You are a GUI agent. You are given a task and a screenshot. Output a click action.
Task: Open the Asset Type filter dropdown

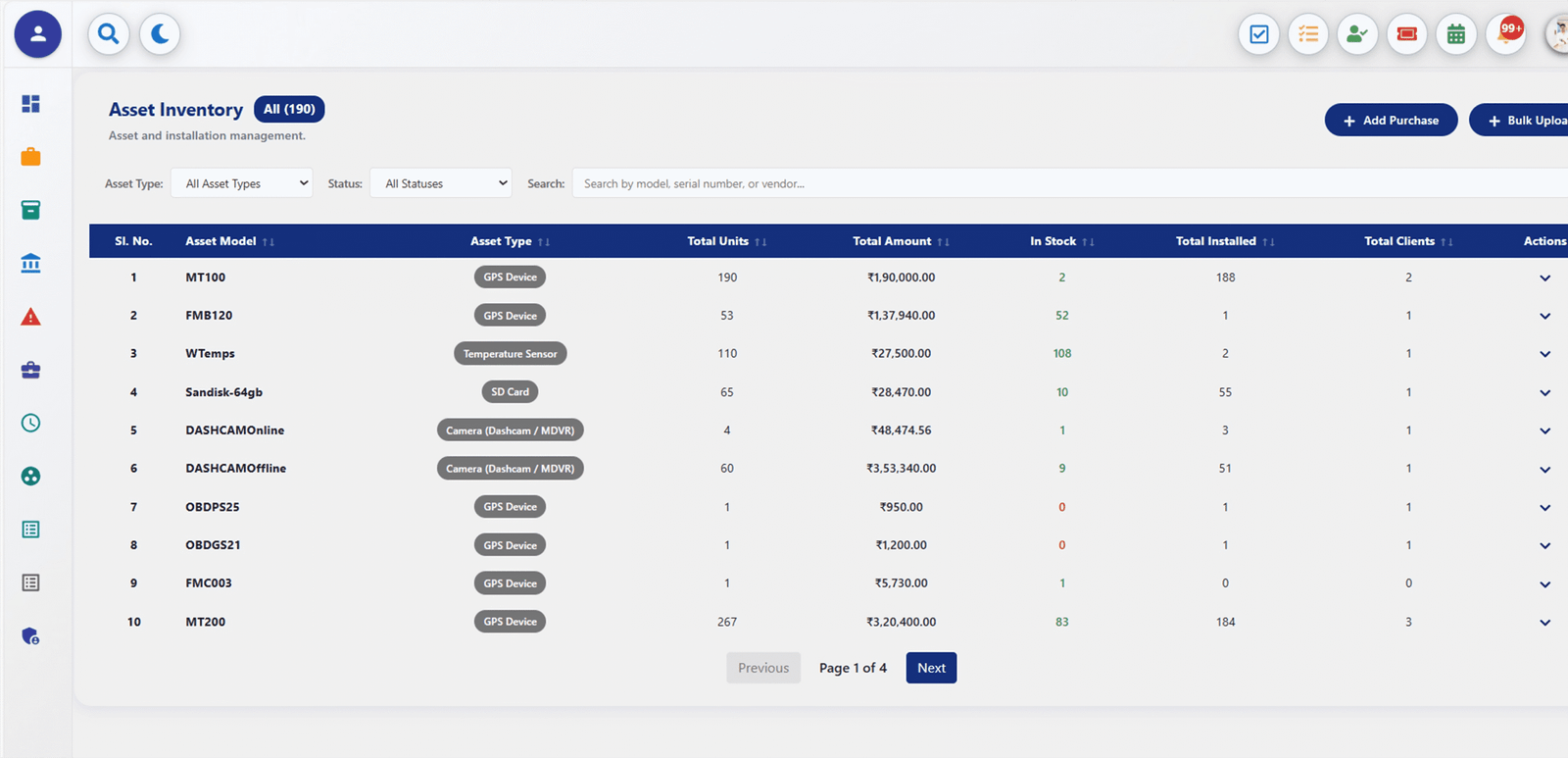click(x=242, y=183)
